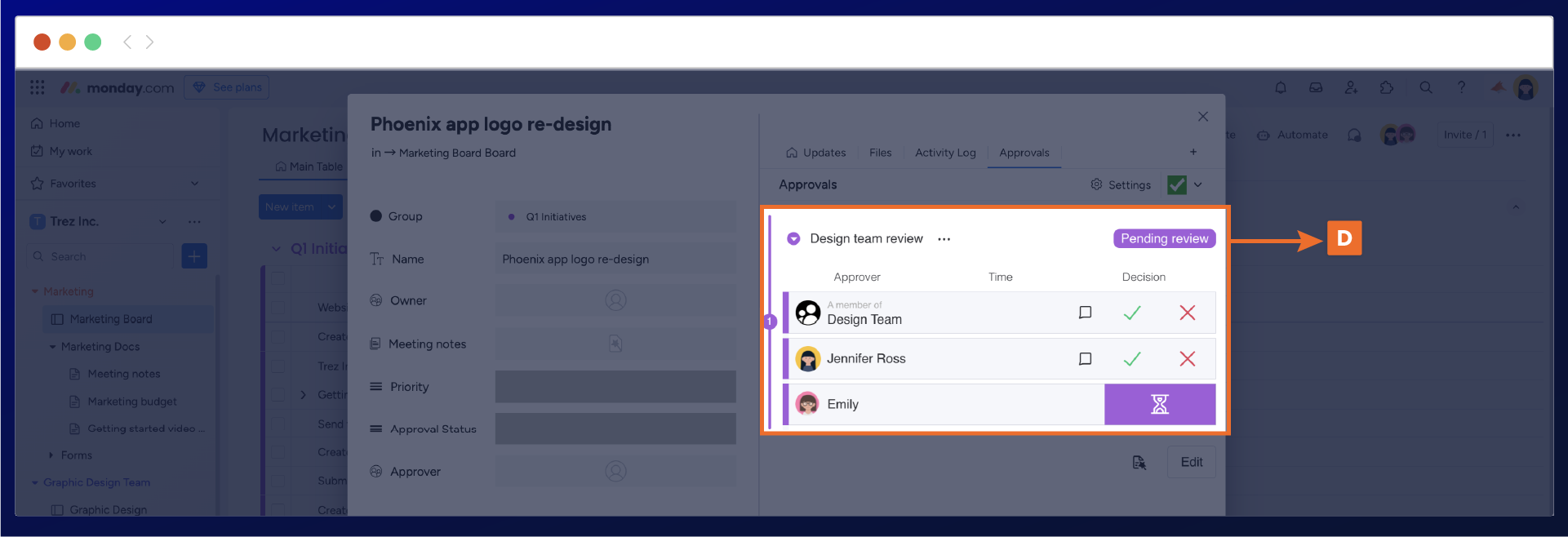Open Approvals Settings gear
Image resolution: width=1568 pixels, height=537 pixels.
pos(1121,185)
